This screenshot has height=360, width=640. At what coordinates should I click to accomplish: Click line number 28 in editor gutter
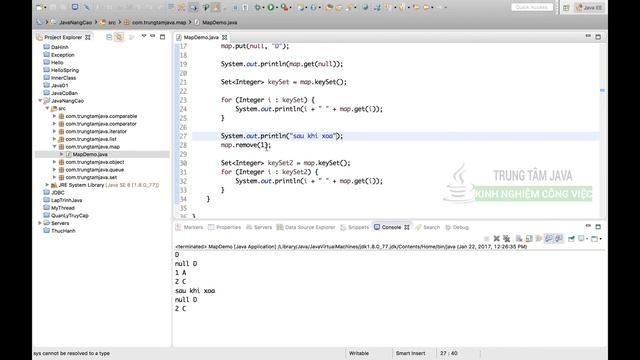coord(183,145)
